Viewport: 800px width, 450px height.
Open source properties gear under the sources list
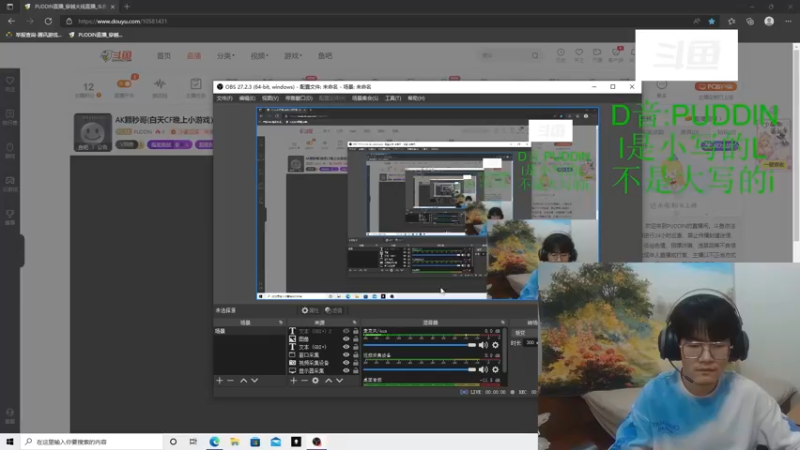[315, 381]
